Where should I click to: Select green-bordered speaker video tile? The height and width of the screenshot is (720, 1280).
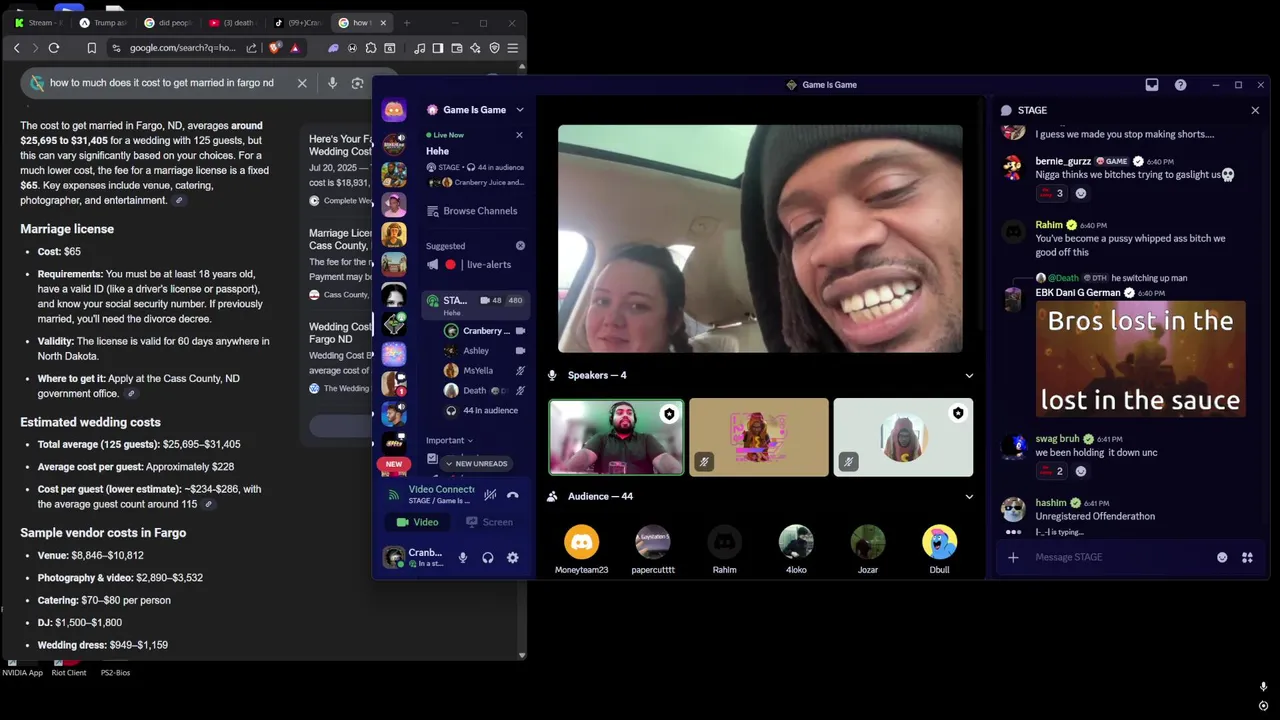[x=616, y=437]
